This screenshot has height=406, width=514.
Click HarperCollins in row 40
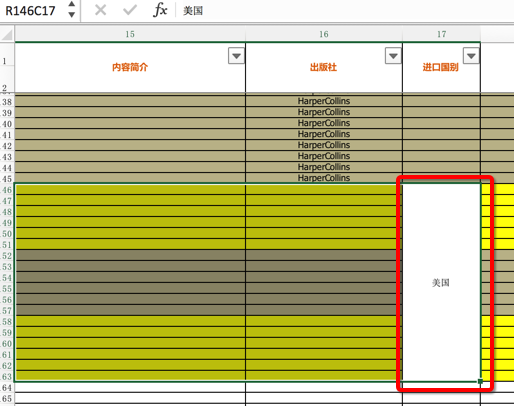[x=324, y=123]
